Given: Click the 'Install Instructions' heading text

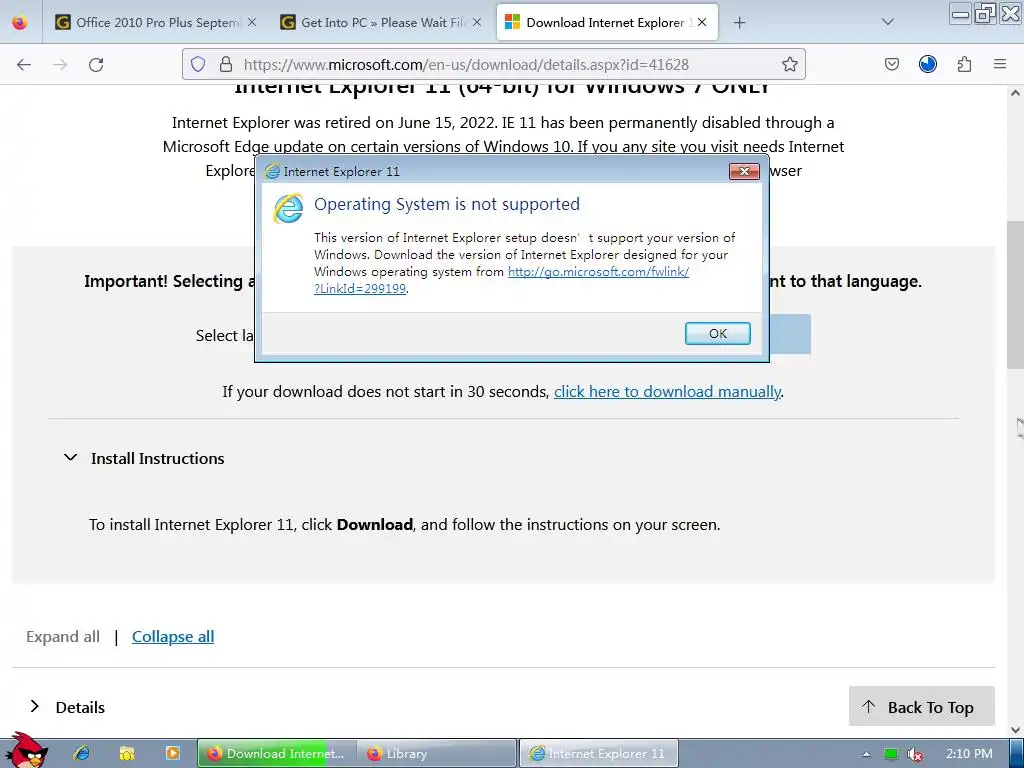Looking at the screenshot, I should click(x=157, y=458).
